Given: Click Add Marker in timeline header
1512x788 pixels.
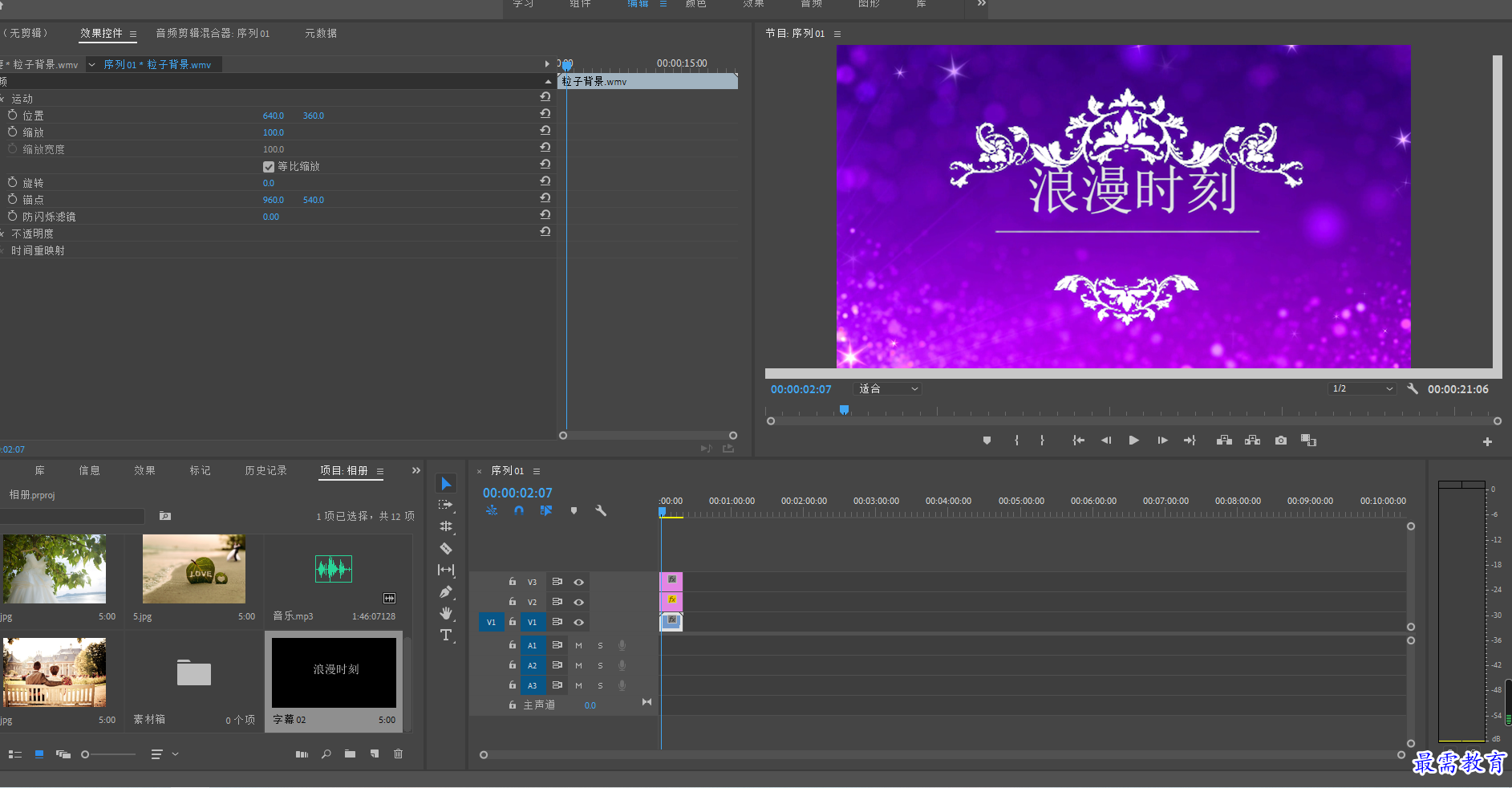Looking at the screenshot, I should click(574, 510).
